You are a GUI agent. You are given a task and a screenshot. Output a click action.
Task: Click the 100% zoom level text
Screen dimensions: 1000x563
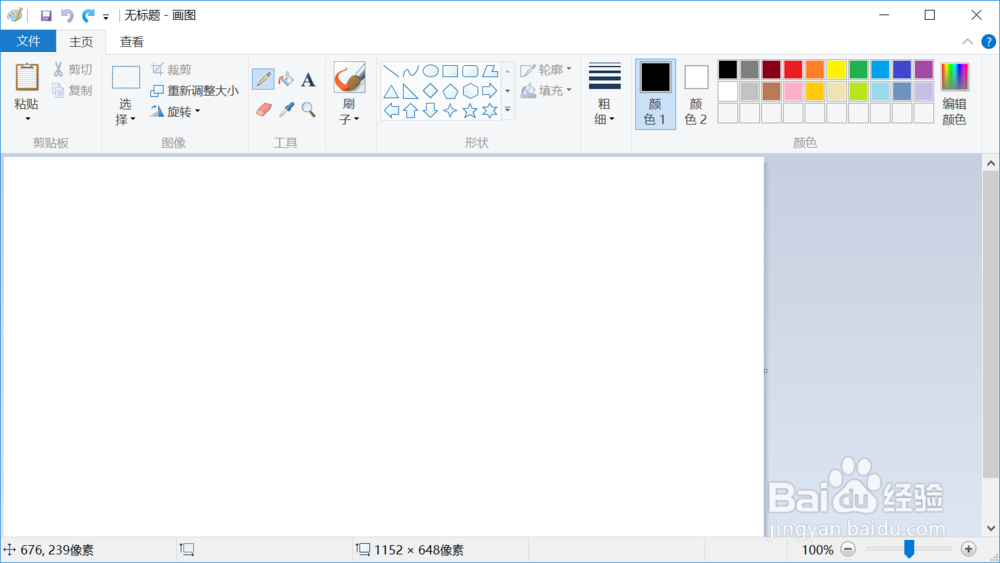[x=817, y=550]
